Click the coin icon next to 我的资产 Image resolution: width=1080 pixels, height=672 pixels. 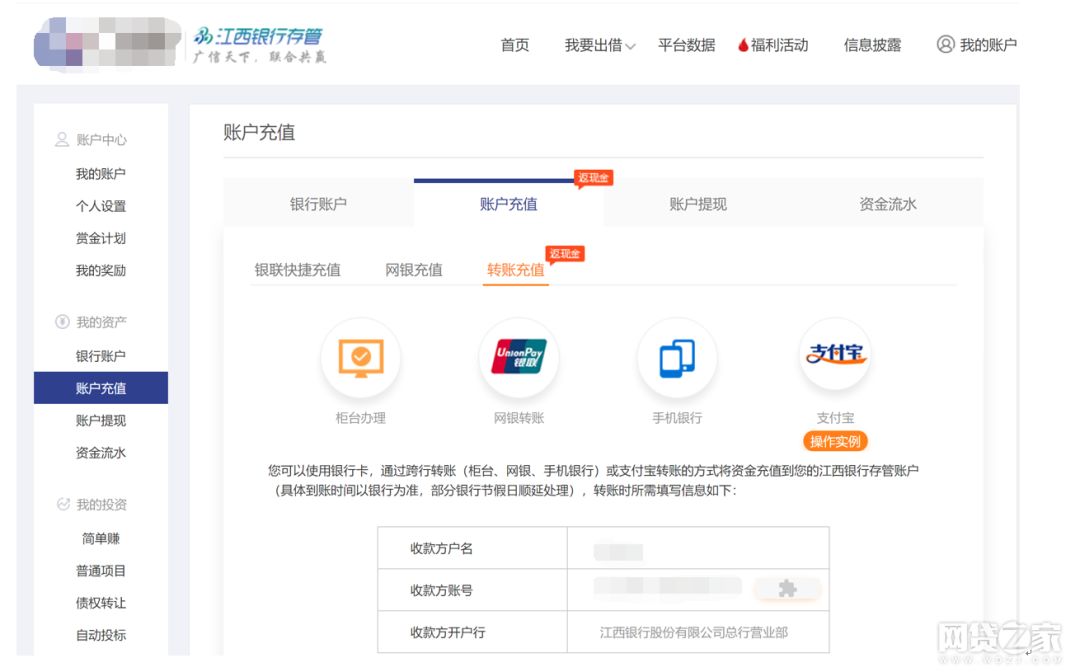pos(62,322)
